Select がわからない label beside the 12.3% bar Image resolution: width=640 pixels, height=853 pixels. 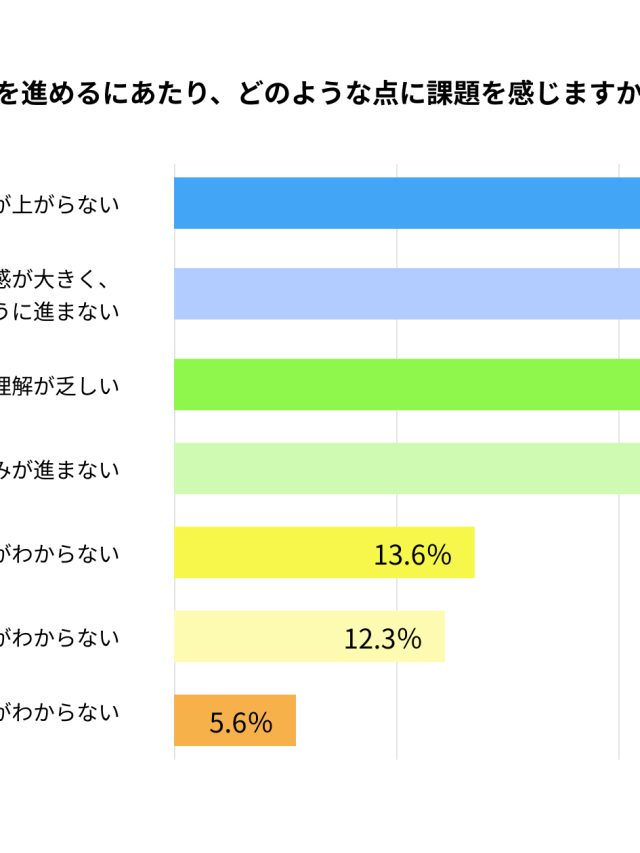pos(59,636)
